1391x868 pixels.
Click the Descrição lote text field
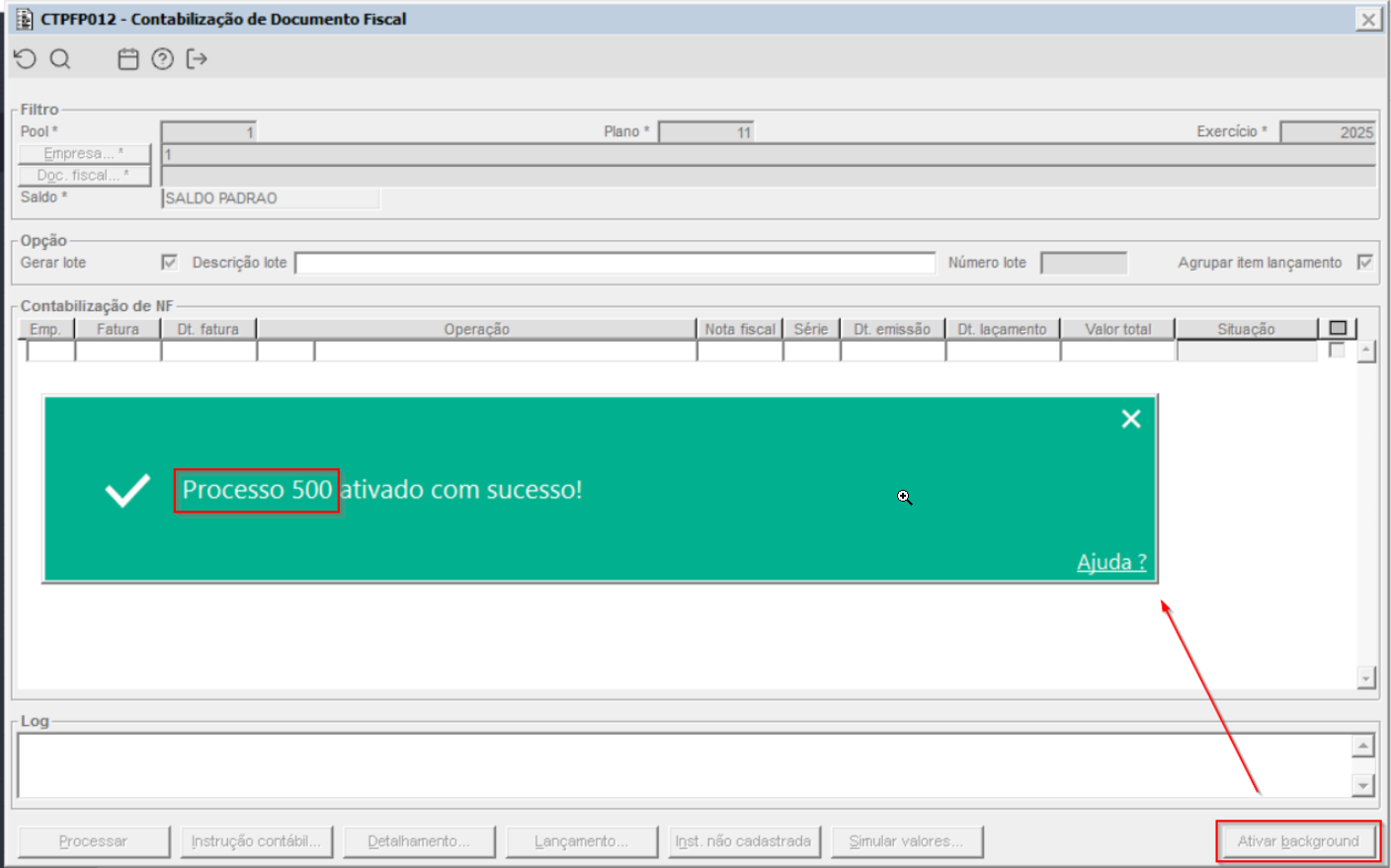[x=614, y=263]
